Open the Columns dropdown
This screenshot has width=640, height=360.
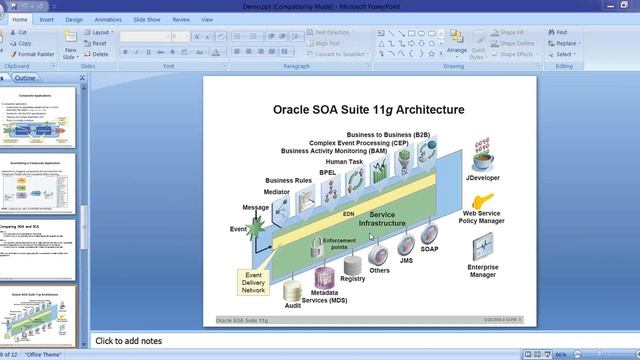click(x=287, y=51)
